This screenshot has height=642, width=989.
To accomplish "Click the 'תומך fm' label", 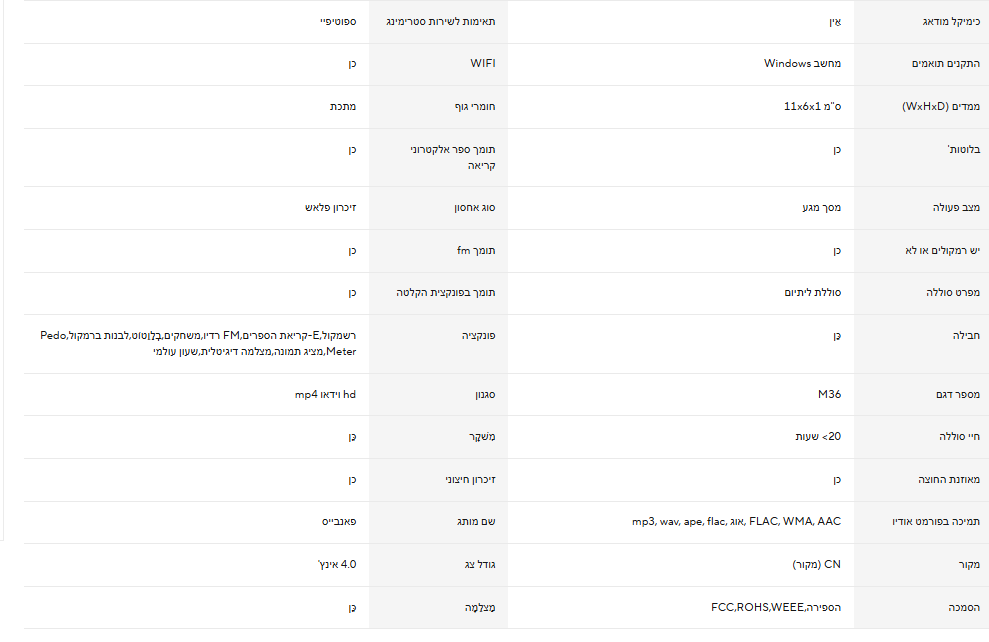I will [476, 249].
